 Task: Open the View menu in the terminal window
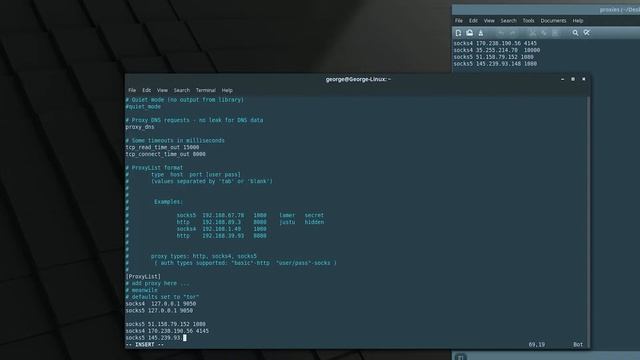pos(162,90)
